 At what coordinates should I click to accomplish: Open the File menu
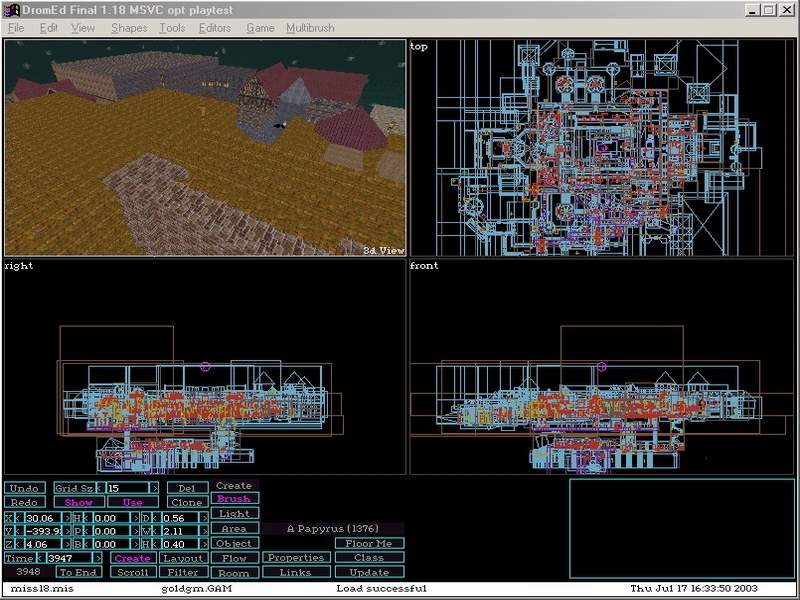(x=16, y=28)
